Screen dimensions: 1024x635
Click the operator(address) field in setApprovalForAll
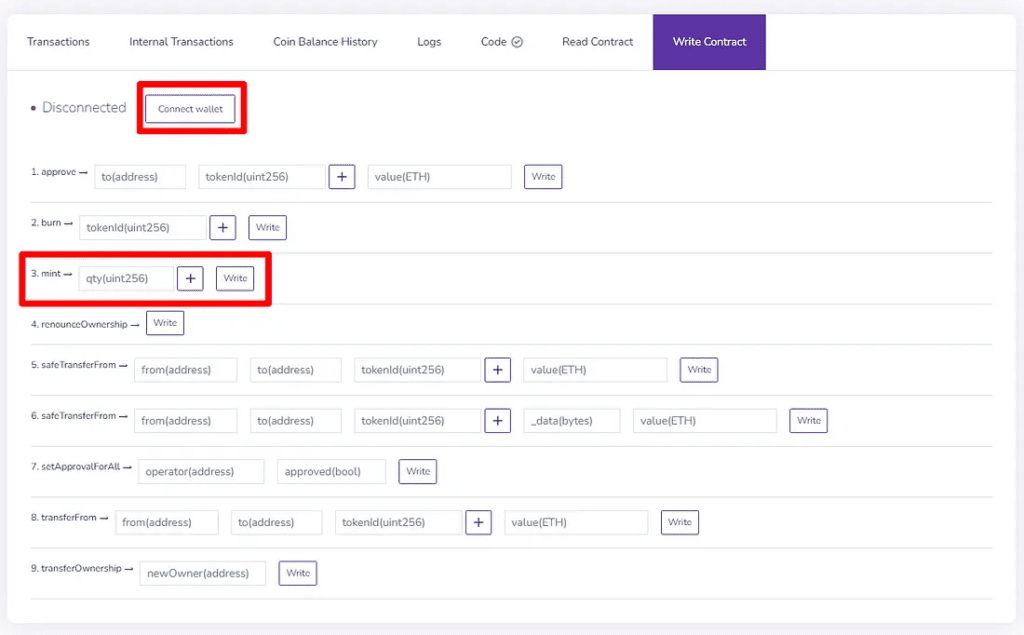(200, 471)
